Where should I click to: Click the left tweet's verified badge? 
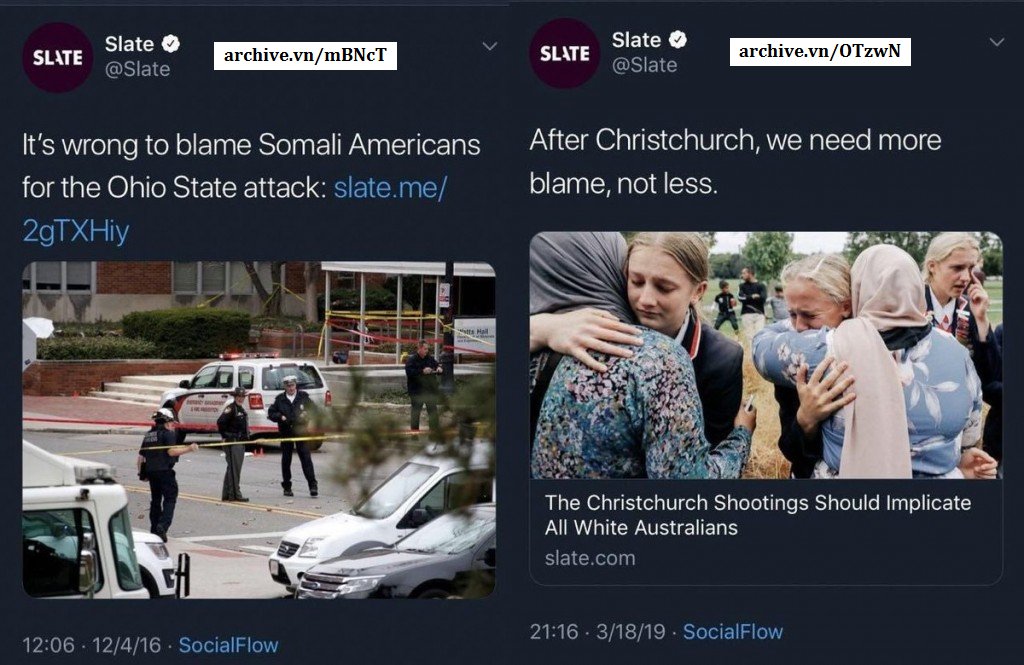(x=170, y=44)
